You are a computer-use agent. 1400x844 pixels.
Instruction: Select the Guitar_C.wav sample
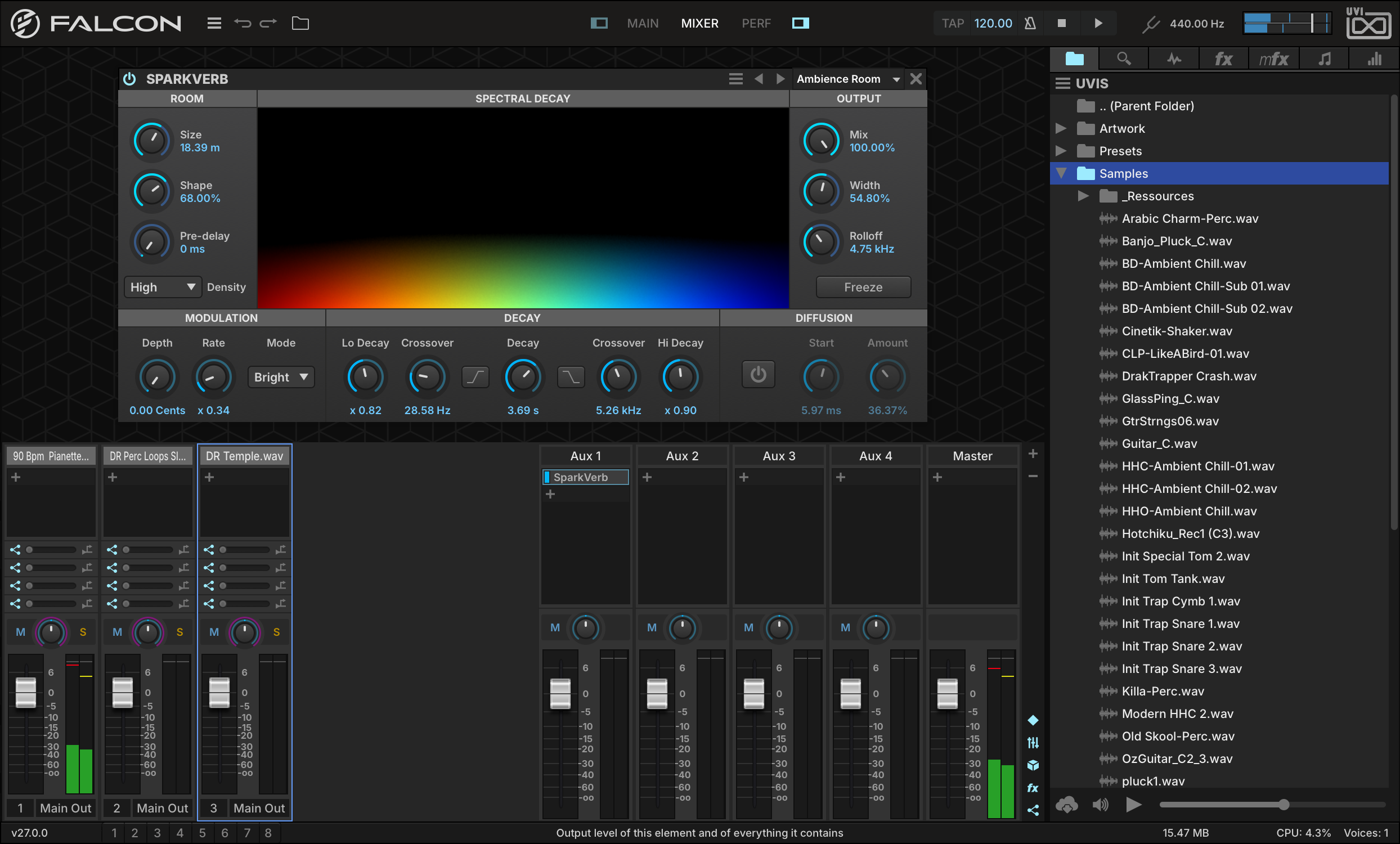[1159, 443]
